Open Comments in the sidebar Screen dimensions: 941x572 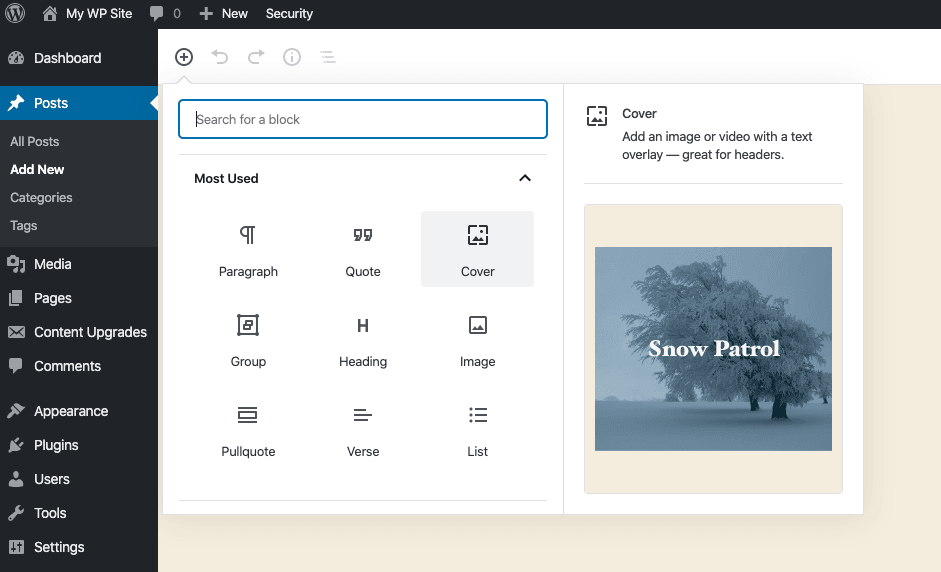(79, 366)
